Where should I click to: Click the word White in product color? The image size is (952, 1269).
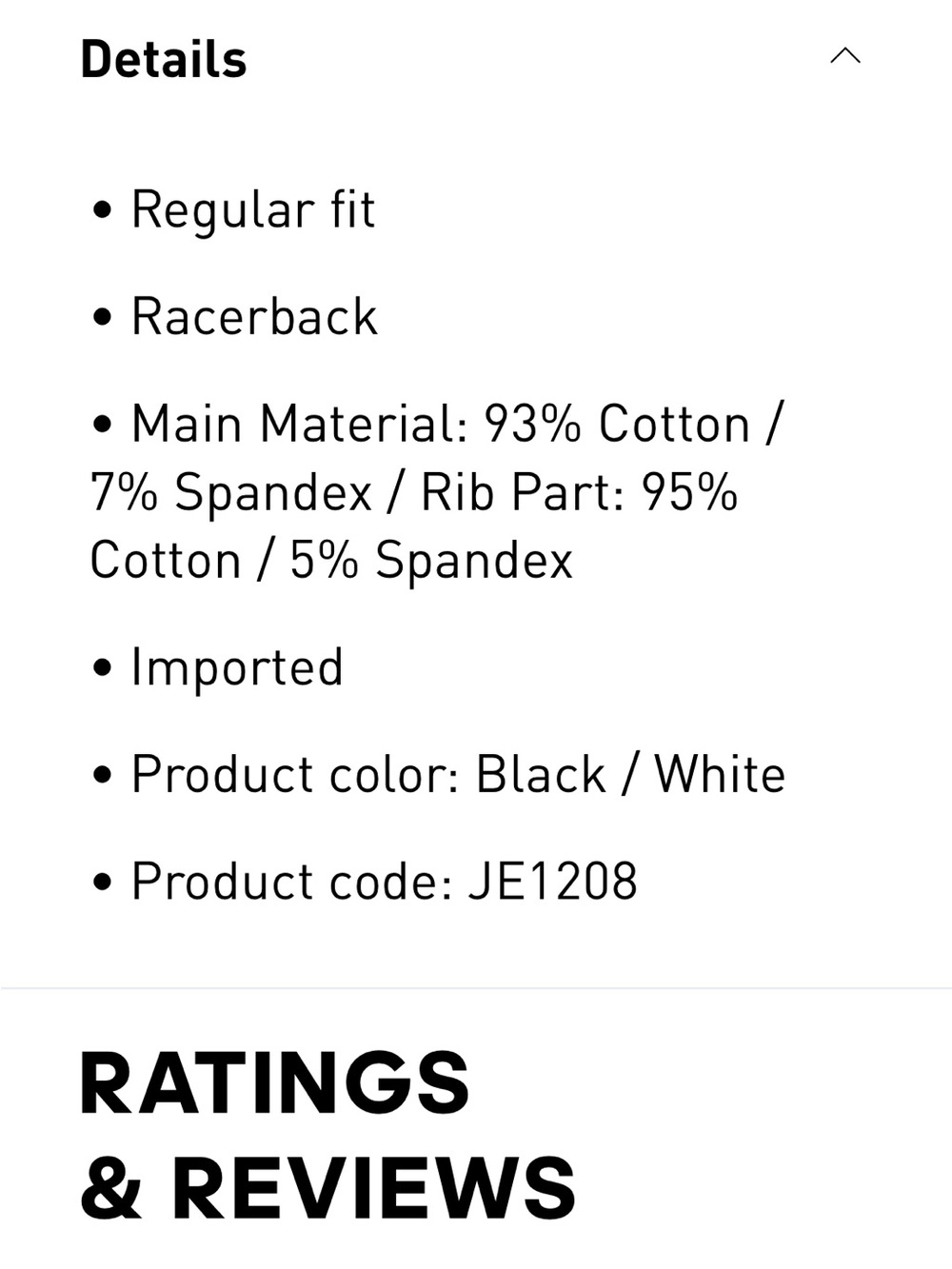720,774
